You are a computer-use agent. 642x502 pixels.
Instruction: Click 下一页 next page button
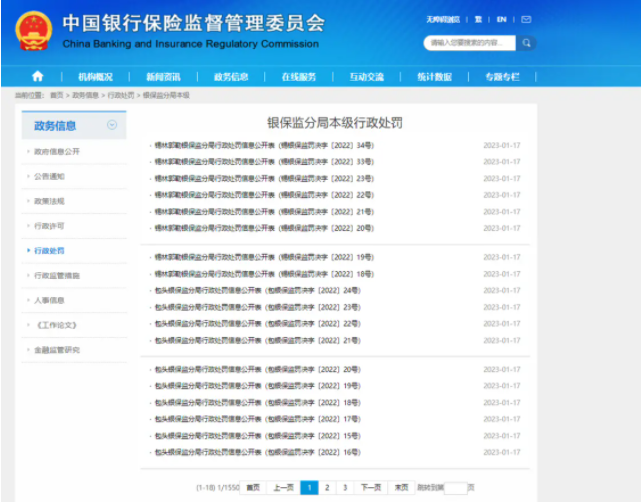click(371, 487)
